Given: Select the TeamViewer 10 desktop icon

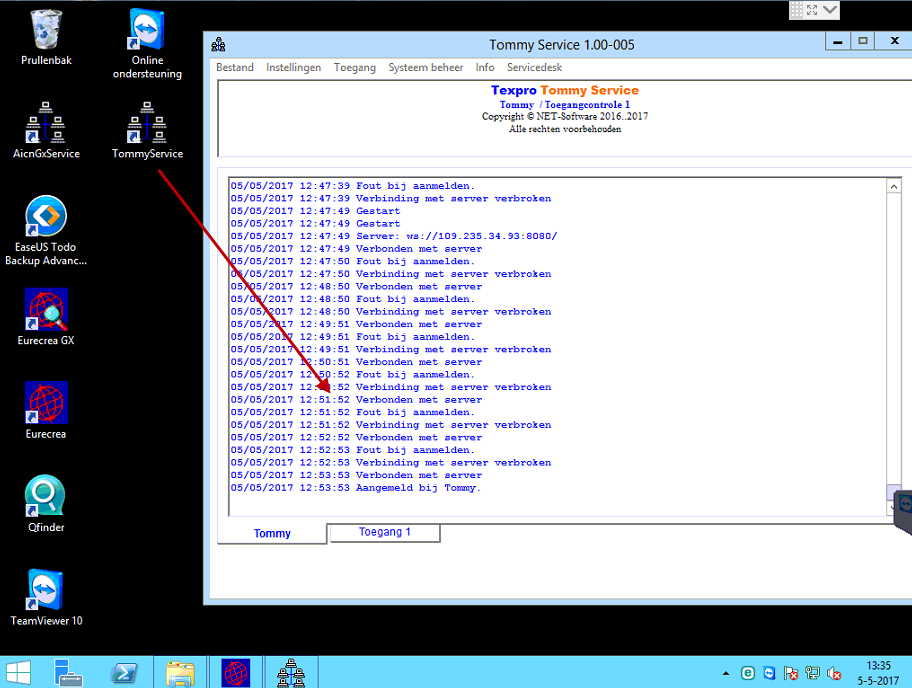Looking at the screenshot, I should click(46, 597).
